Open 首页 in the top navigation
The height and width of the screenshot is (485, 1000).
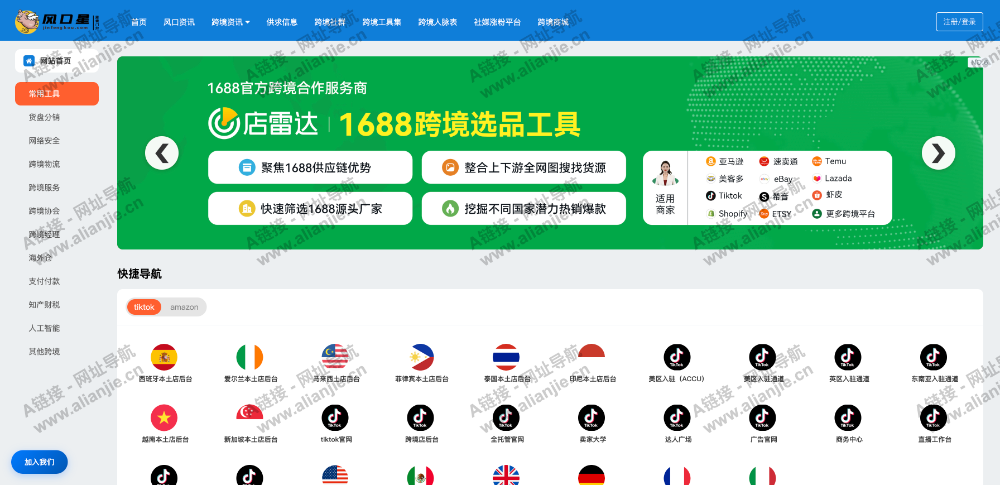138,22
